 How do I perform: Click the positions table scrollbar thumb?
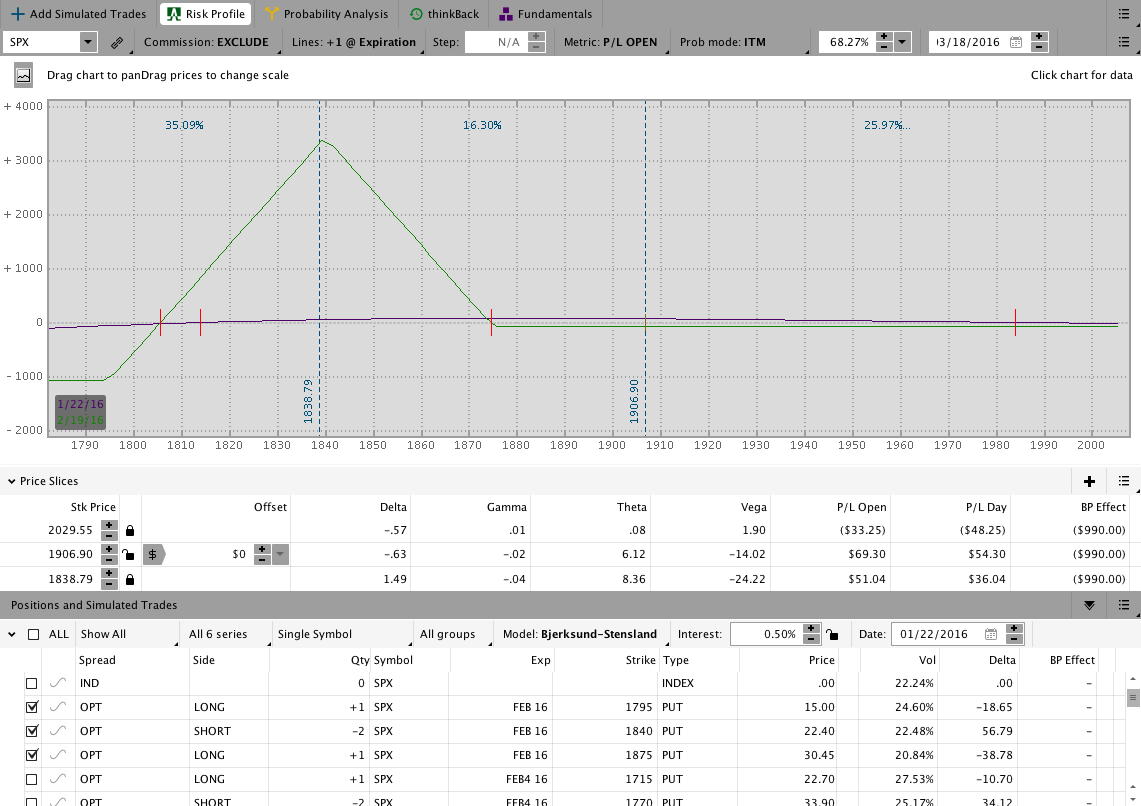(1132, 697)
